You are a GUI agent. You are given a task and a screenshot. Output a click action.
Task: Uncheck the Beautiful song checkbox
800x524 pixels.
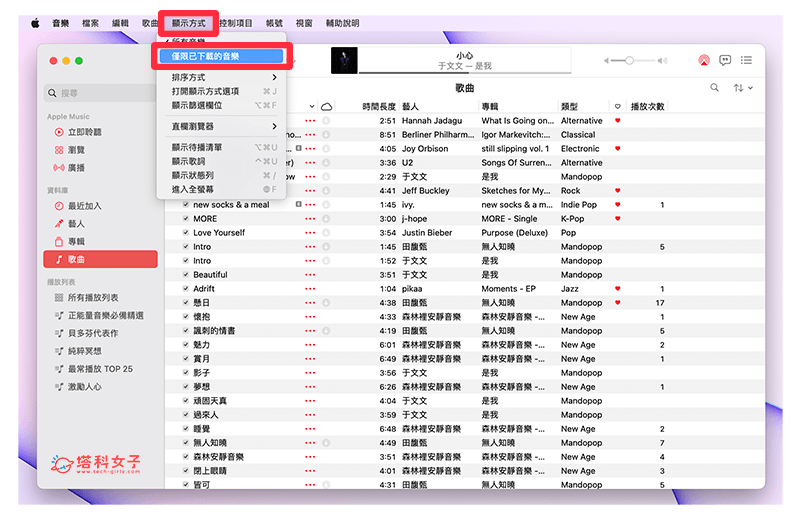(186, 274)
